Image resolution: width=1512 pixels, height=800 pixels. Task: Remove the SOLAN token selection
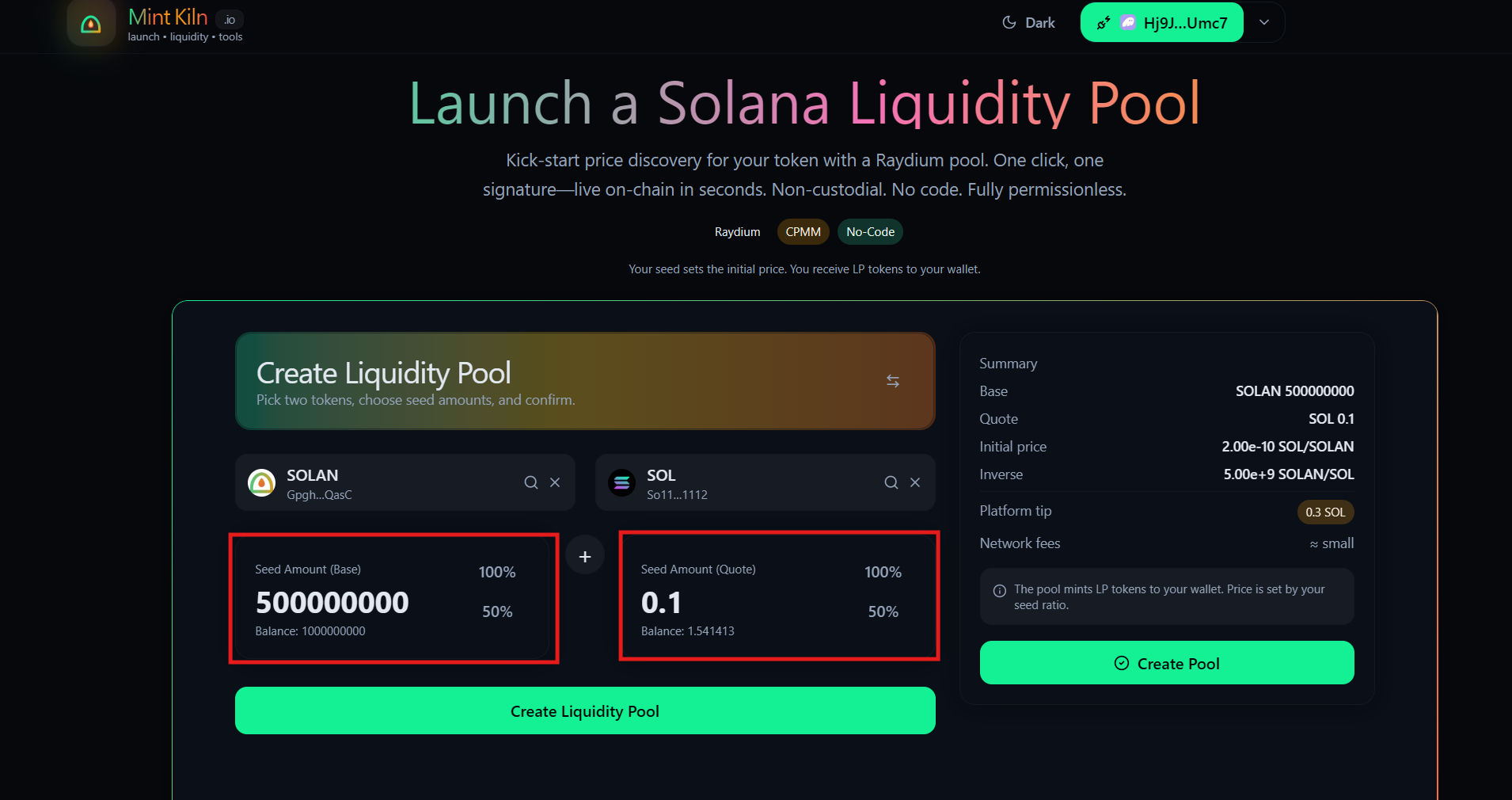click(554, 482)
